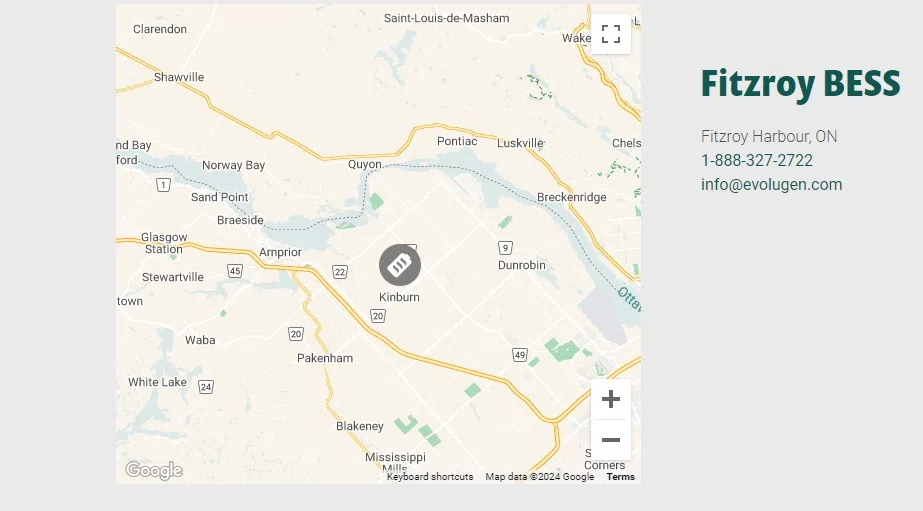Click the Highway 22 route shield
This screenshot has height=511, width=923.
pyautogui.click(x=341, y=272)
